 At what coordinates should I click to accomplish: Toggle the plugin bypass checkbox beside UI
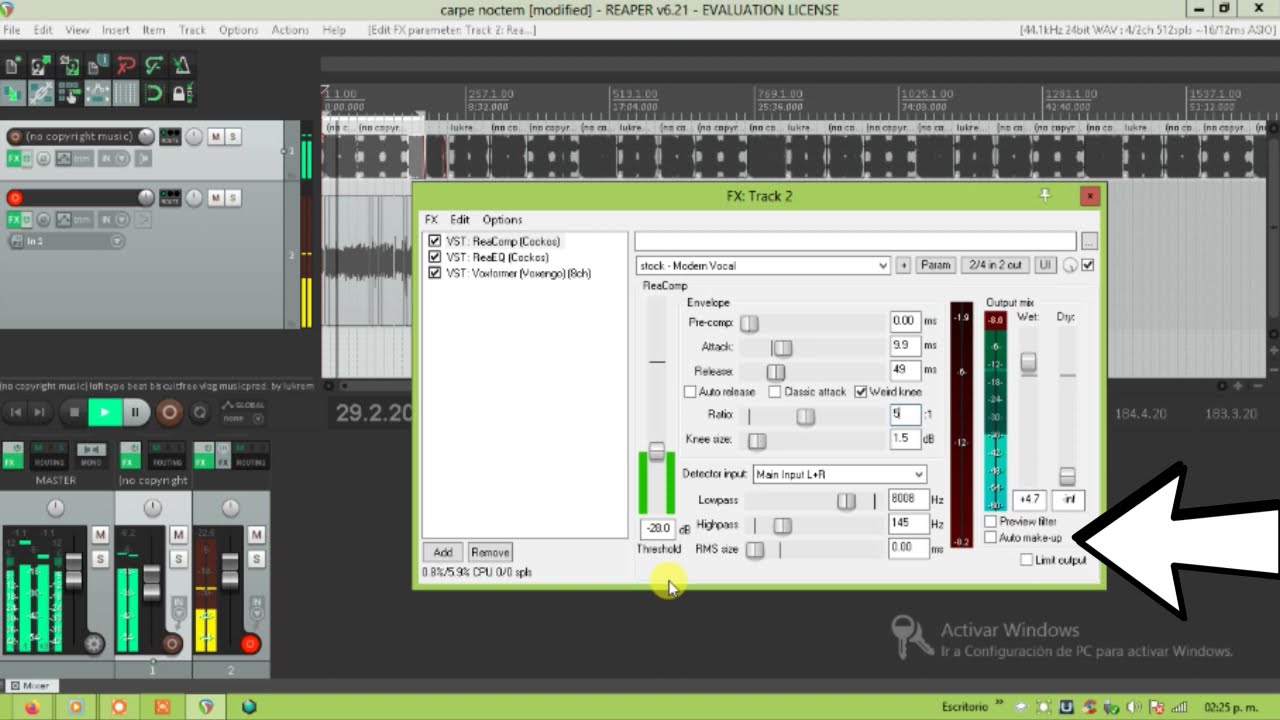(1088, 265)
